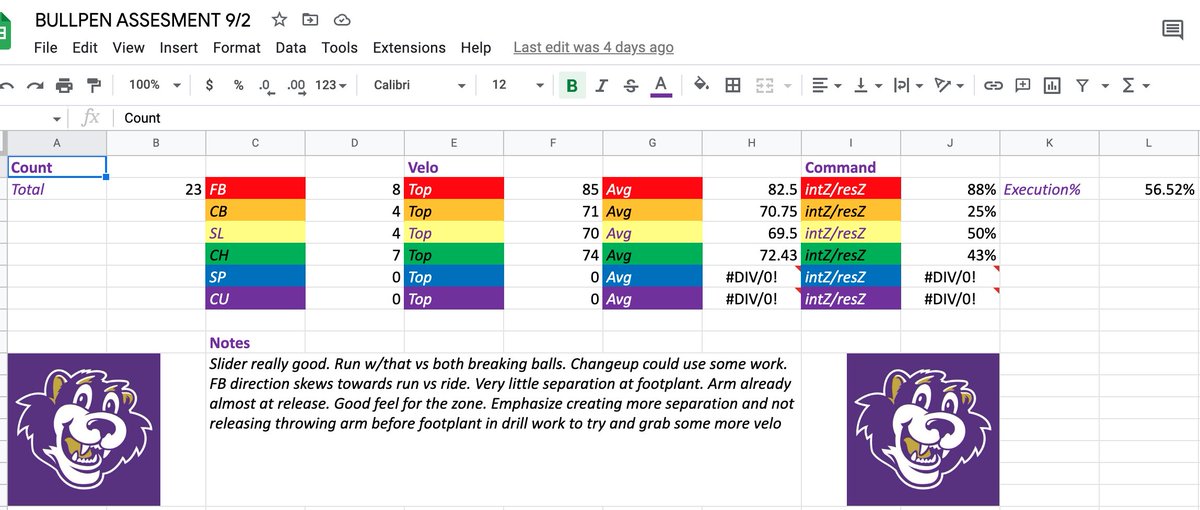Image resolution: width=1200 pixels, height=510 pixels.
Task: Select the 56.52% execution cell
Action: pyautogui.click(x=1149, y=189)
